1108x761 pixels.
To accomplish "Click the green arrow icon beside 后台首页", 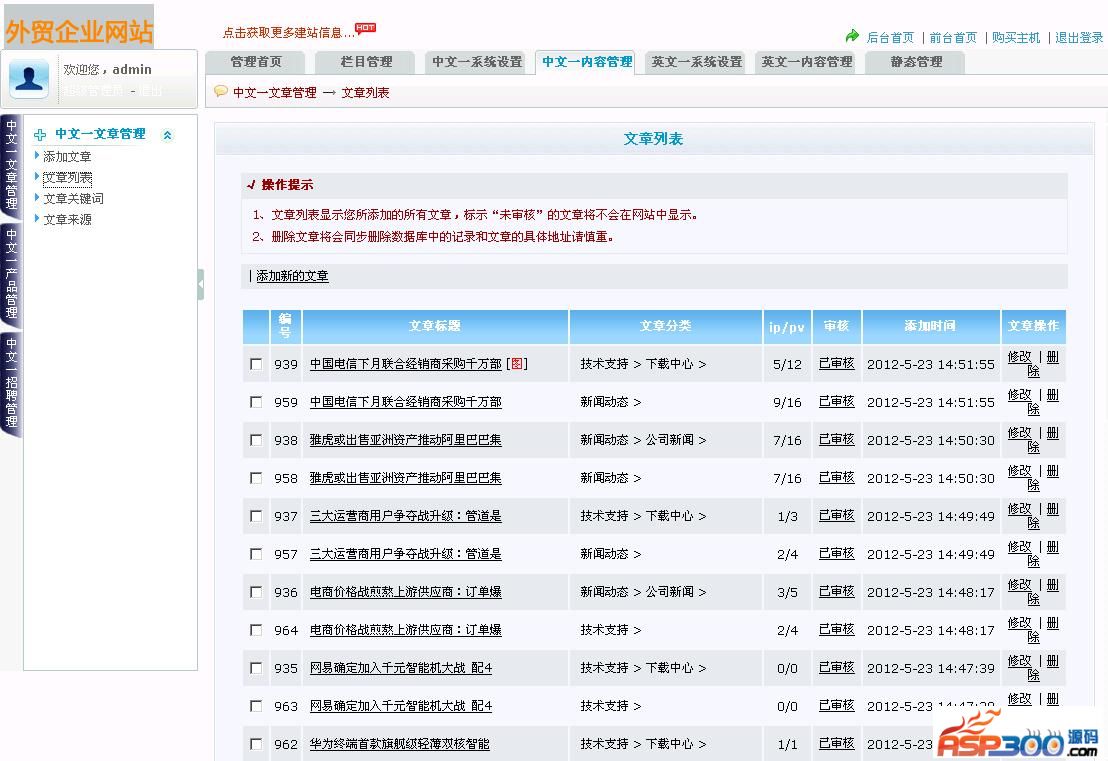I will 852,36.
